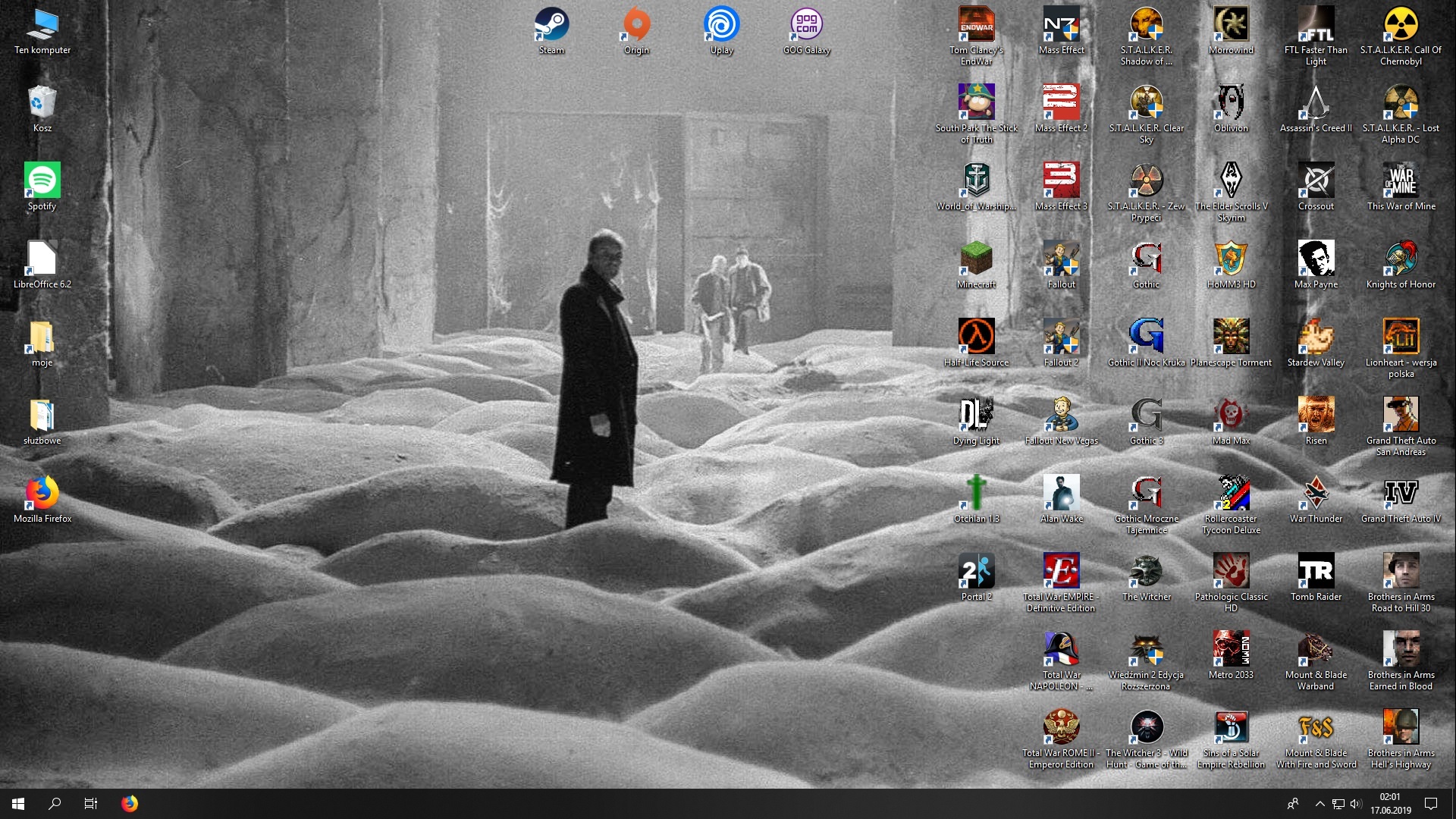Click the Metro 2033 shortcut
1456x819 pixels.
coord(1231,649)
